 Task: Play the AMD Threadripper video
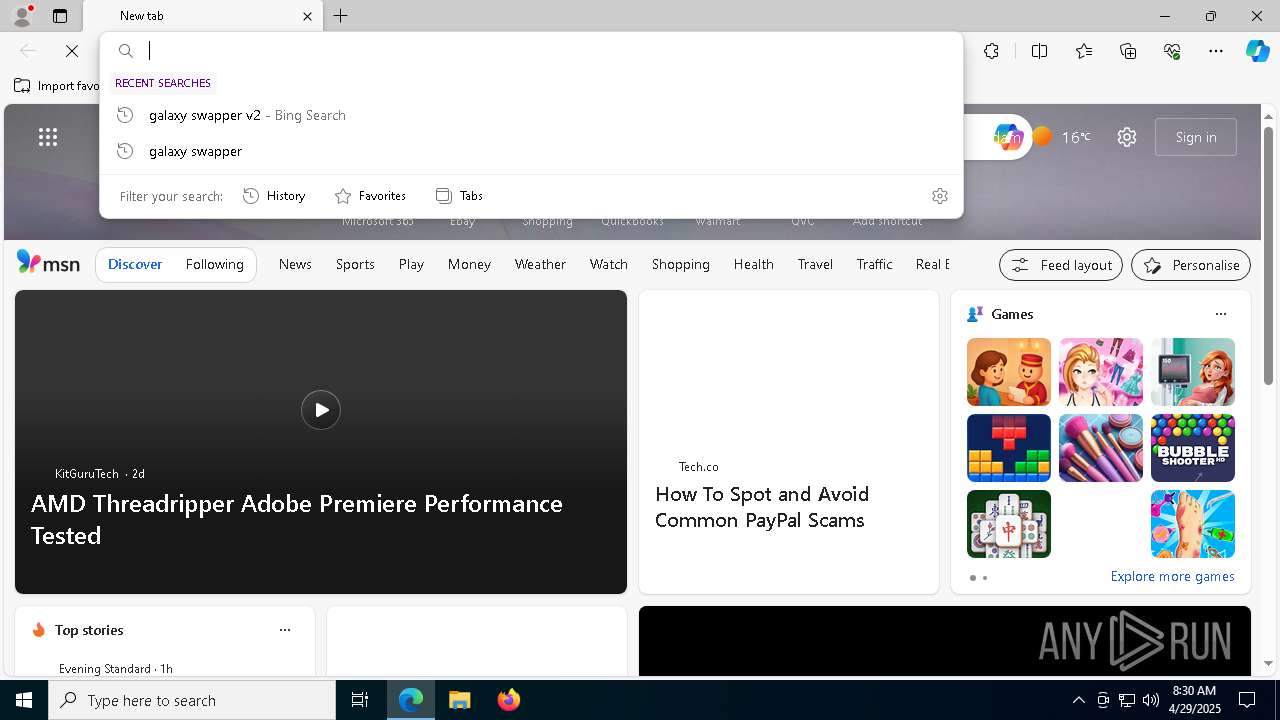pos(321,410)
